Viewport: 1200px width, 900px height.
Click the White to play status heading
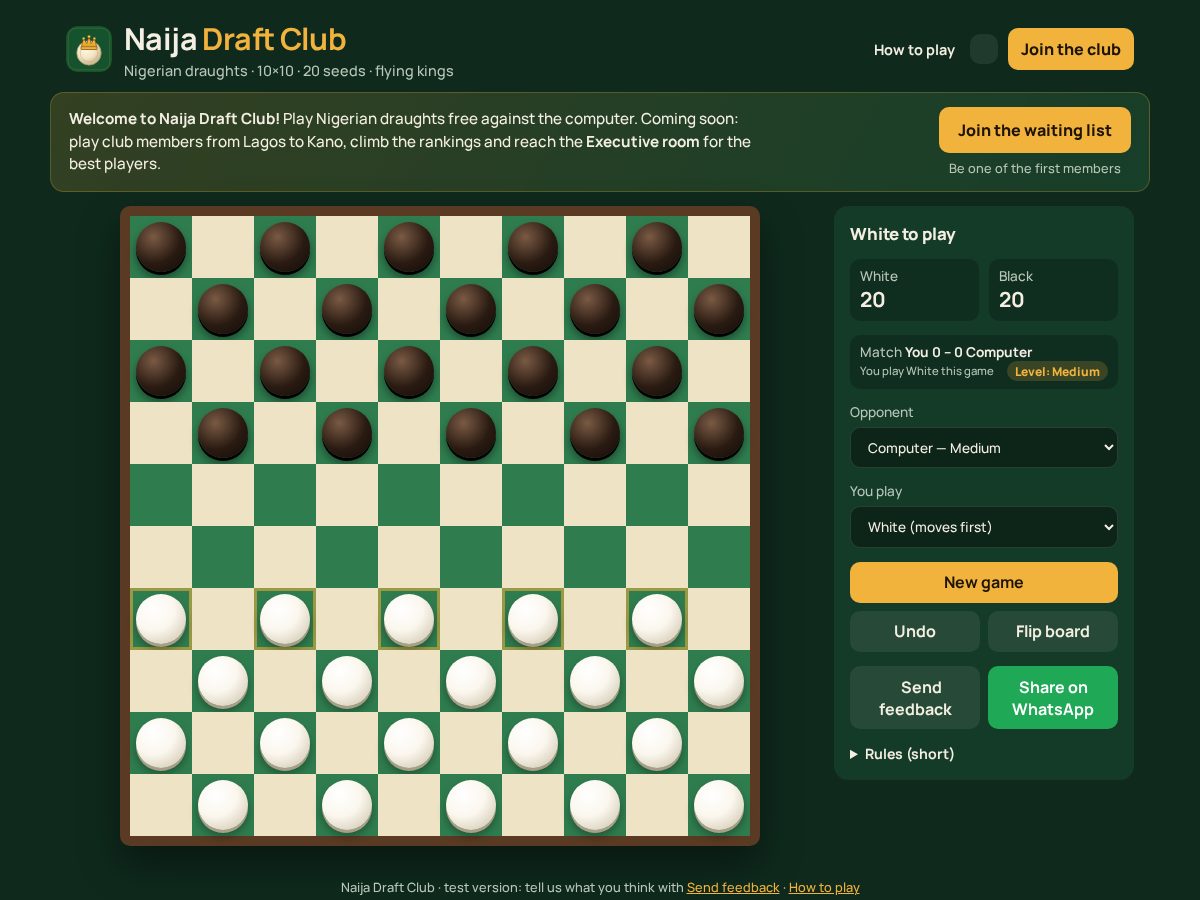pyautogui.click(x=903, y=234)
